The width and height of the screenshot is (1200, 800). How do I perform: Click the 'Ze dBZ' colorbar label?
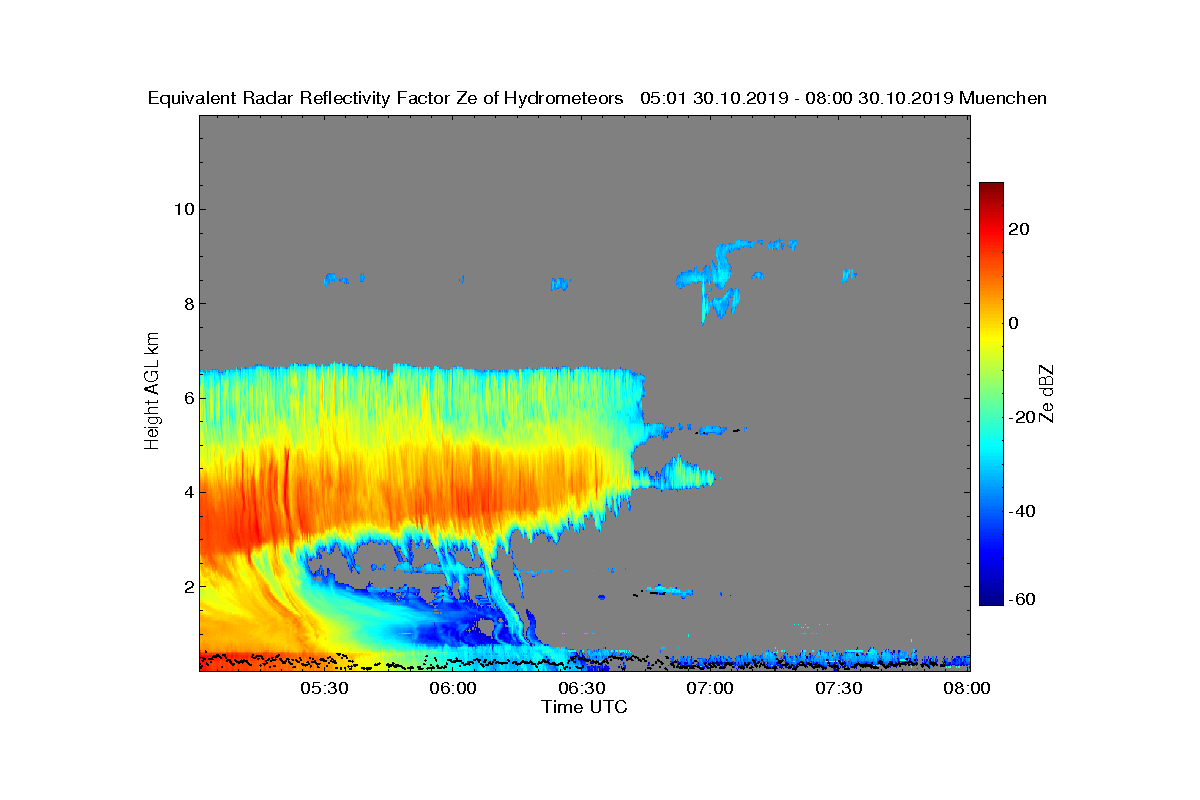(x=1047, y=393)
